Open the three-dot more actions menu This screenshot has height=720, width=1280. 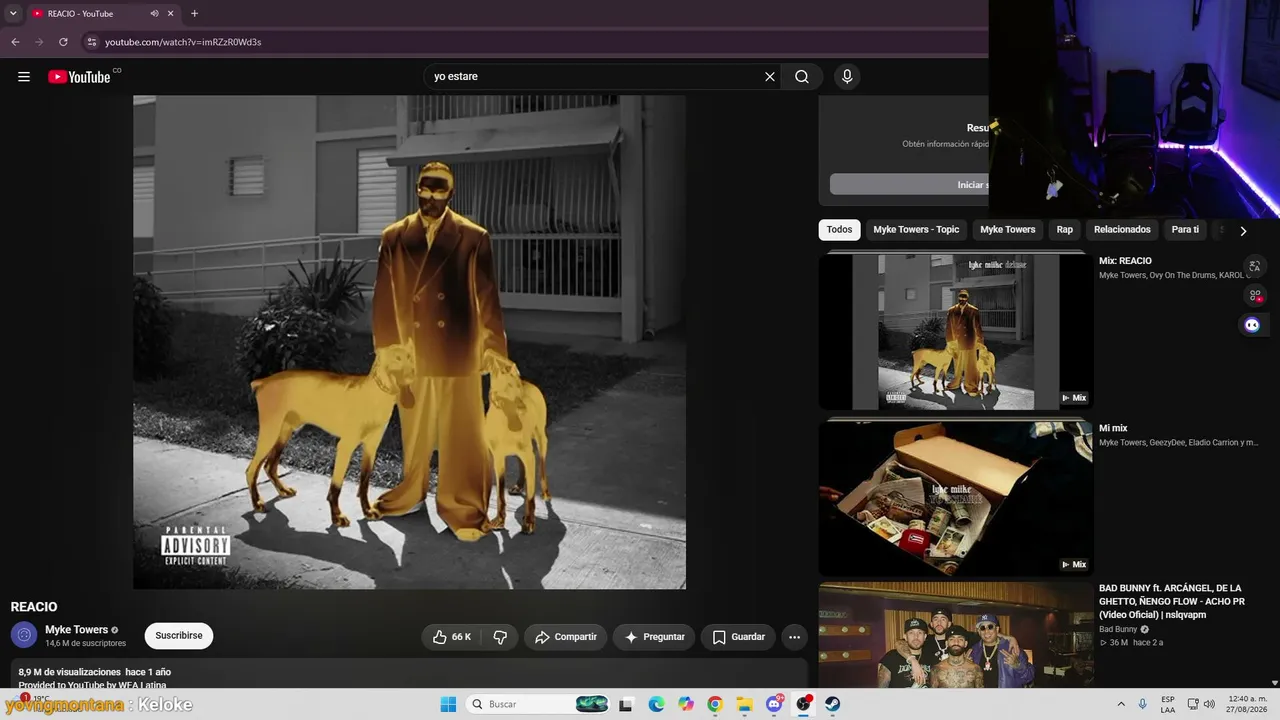coord(794,637)
